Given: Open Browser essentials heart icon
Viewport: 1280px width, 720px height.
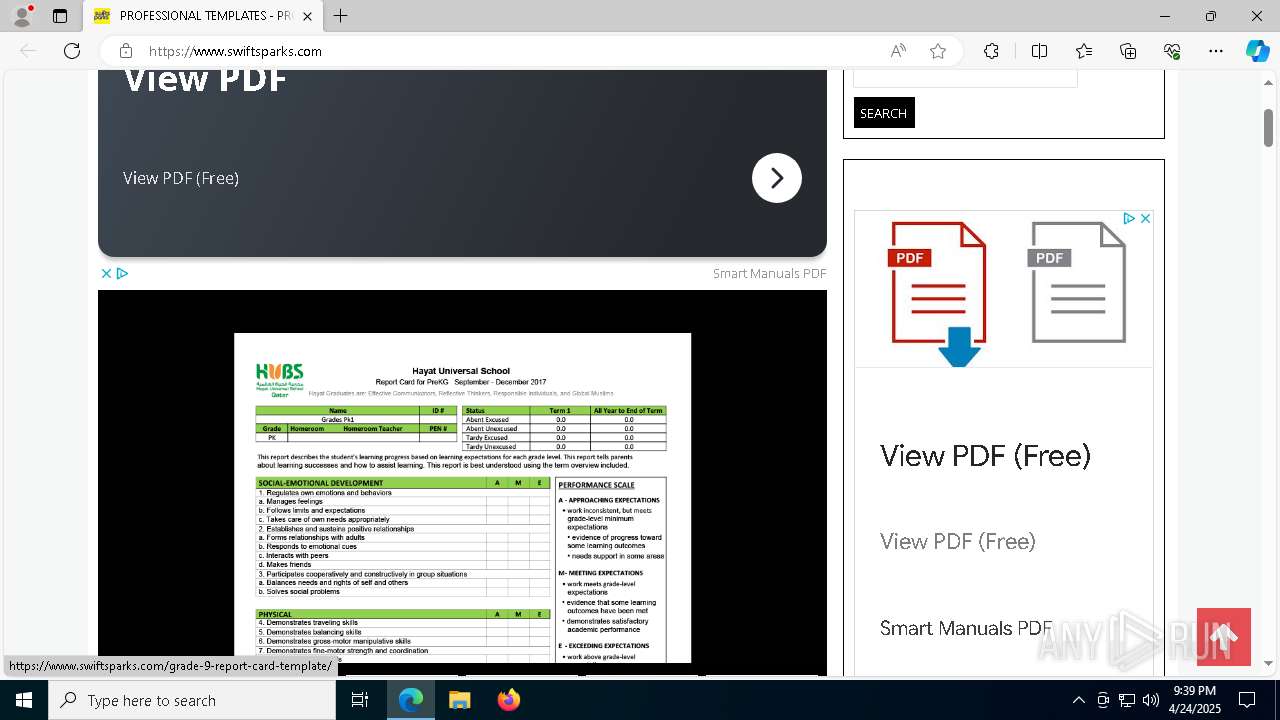Looking at the screenshot, I should tap(1172, 51).
